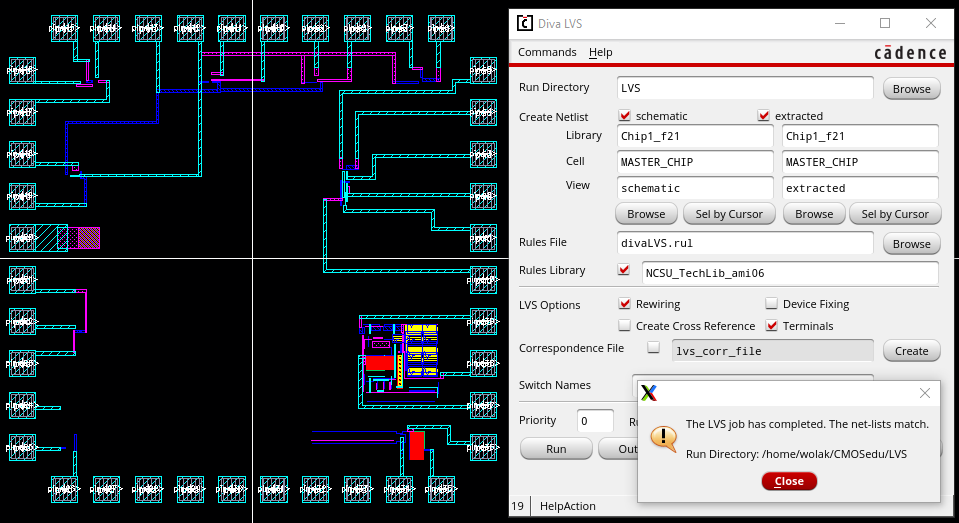959x523 pixels.
Task: Toggle the schematic netlist checkbox
Action: (625, 116)
